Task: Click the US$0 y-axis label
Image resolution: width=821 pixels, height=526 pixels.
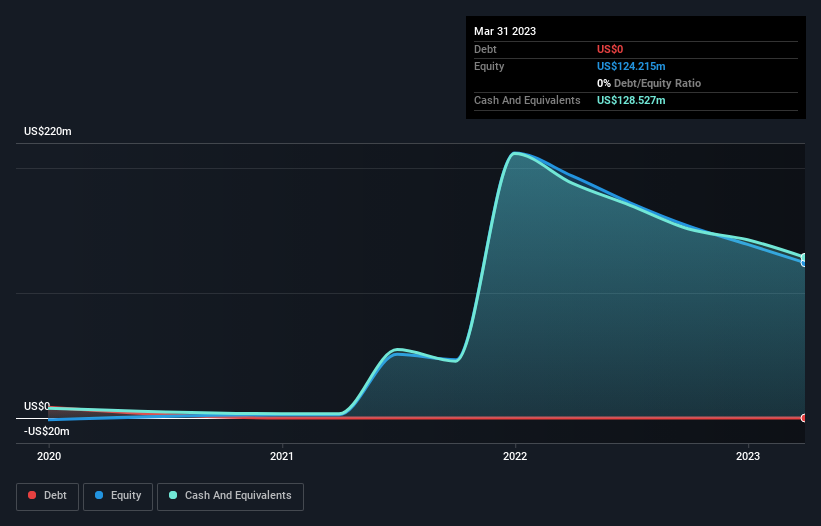Action: pos(37,406)
